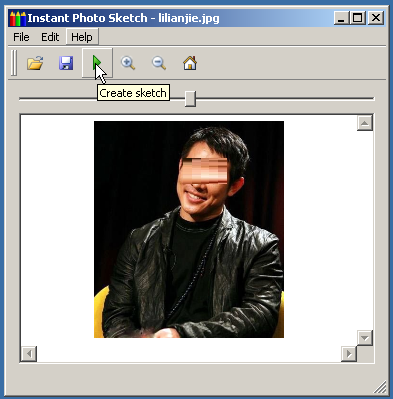Image resolution: width=393 pixels, height=399 pixels.
Task: Open the Help menu
Action: coord(82,37)
